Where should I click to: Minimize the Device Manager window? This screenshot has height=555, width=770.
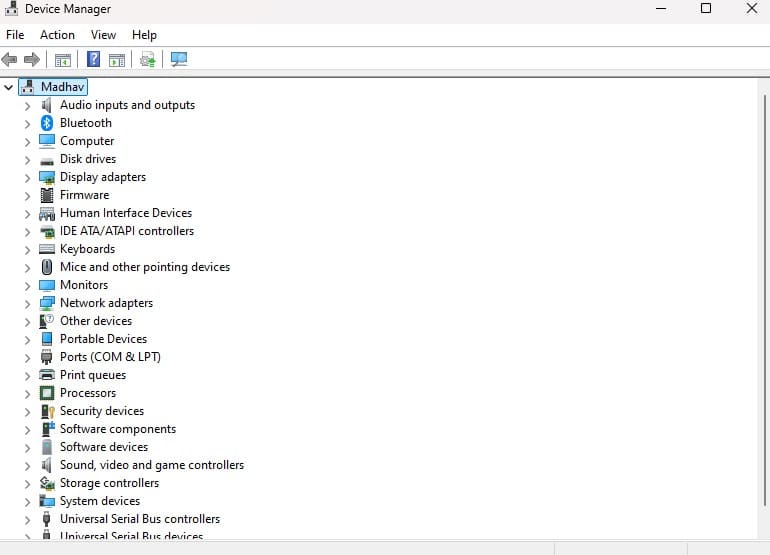point(661,8)
